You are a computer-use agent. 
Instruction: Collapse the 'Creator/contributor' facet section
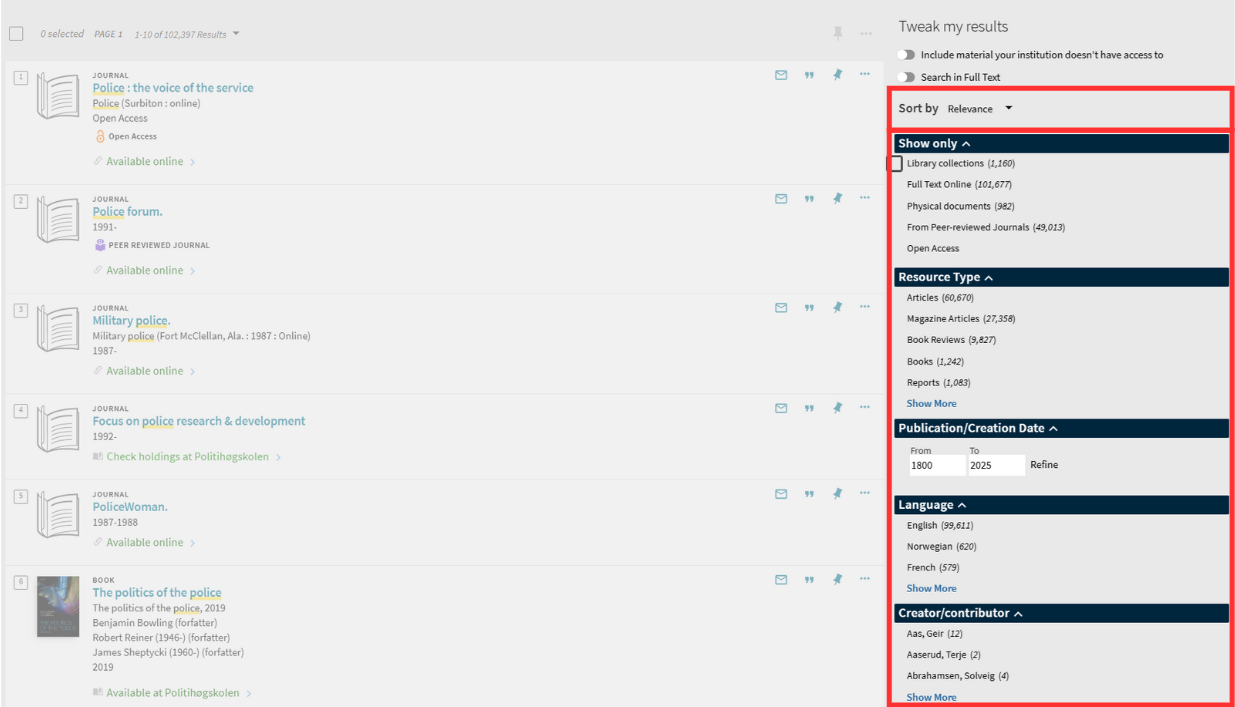(1060, 613)
